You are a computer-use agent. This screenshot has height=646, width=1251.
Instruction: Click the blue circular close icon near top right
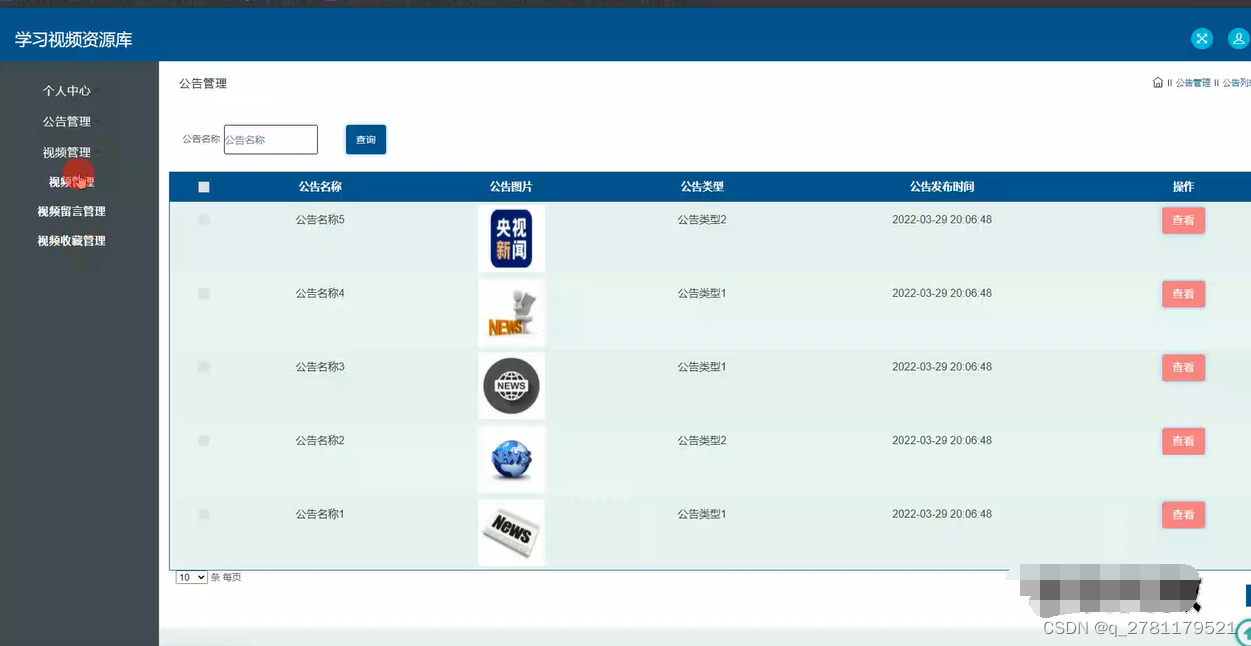(x=1202, y=38)
